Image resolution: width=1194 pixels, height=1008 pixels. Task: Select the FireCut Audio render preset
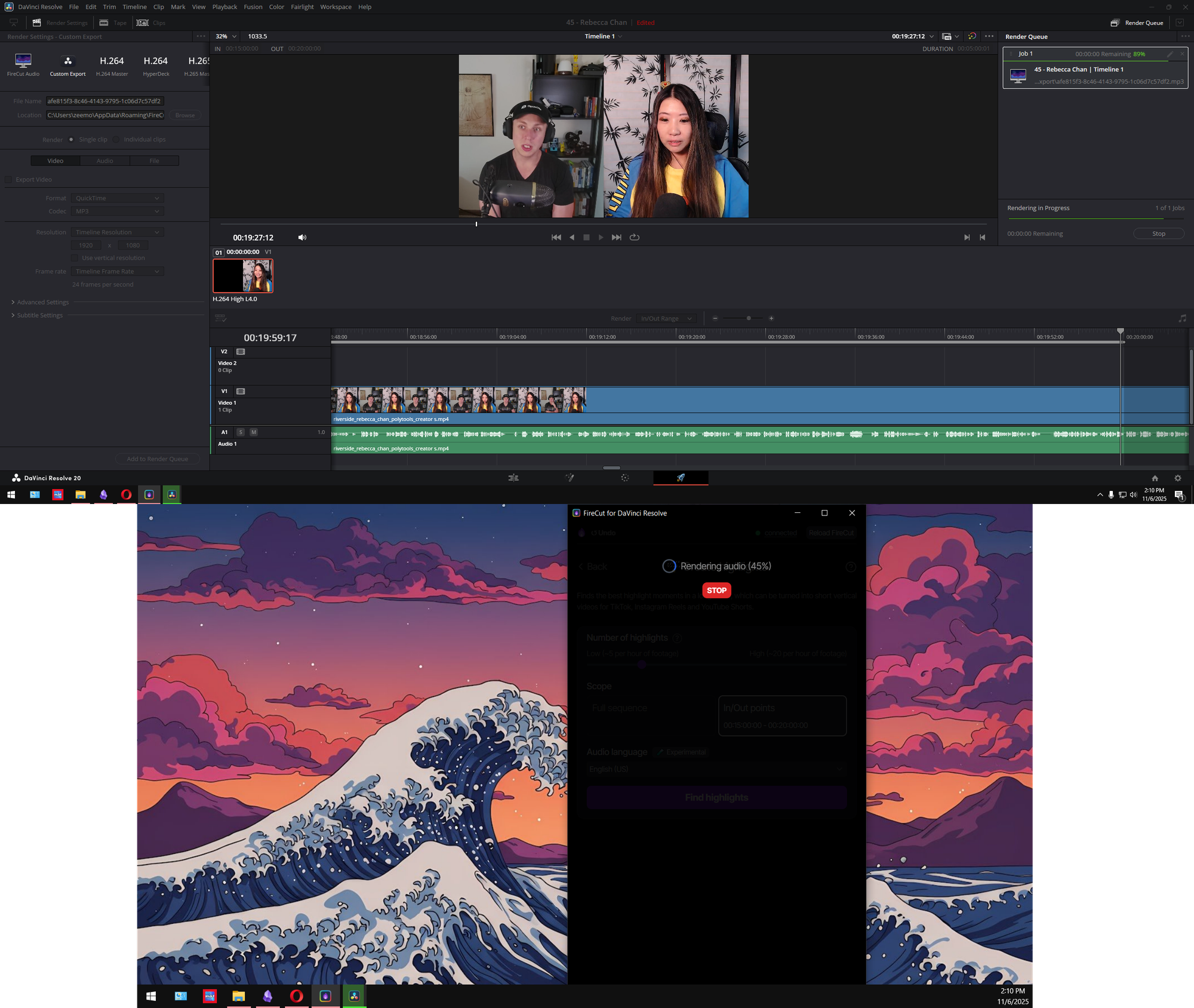[x=23, y=64]
